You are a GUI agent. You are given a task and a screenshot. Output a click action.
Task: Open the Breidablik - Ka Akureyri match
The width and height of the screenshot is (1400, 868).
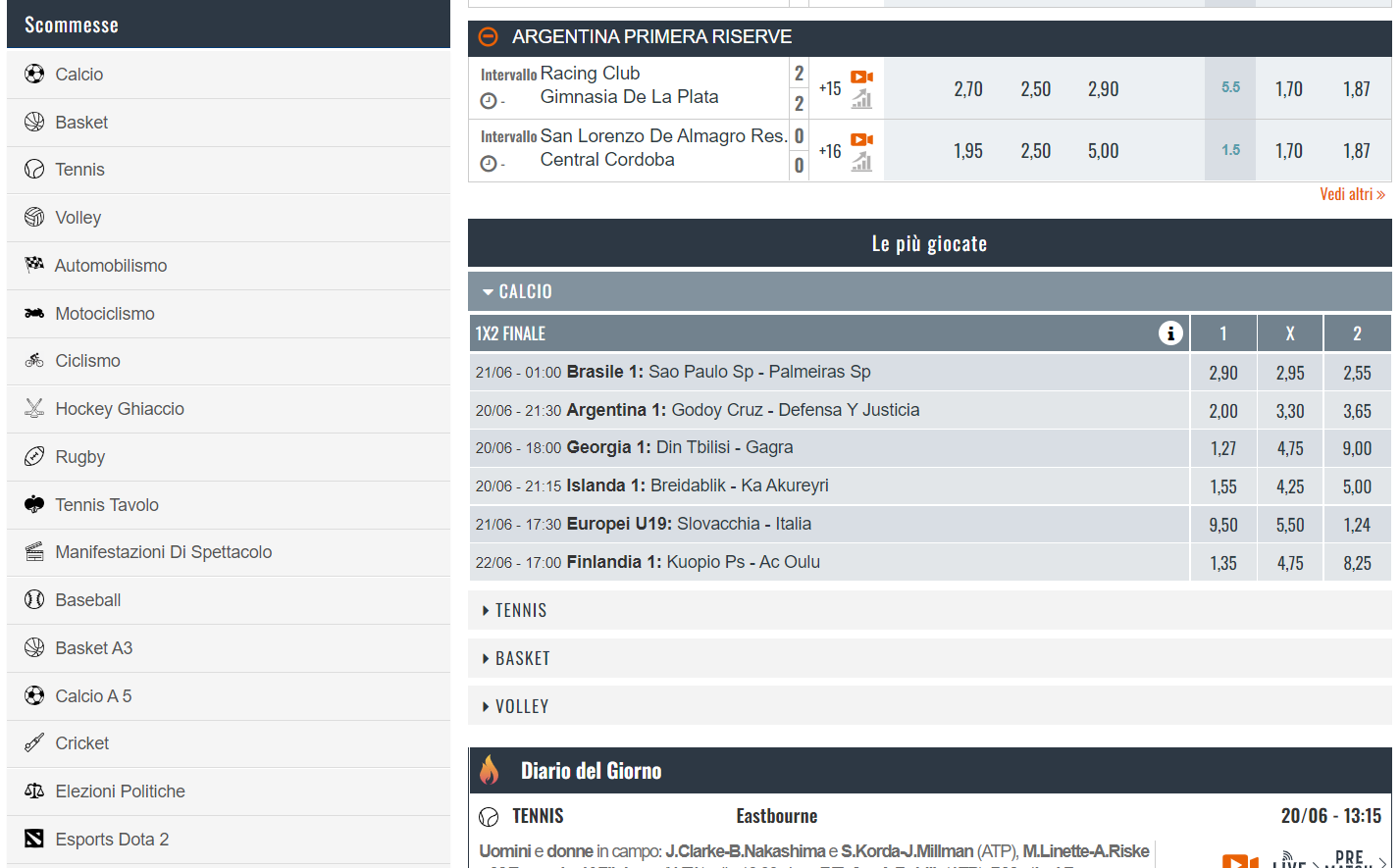tap(740, 485)
